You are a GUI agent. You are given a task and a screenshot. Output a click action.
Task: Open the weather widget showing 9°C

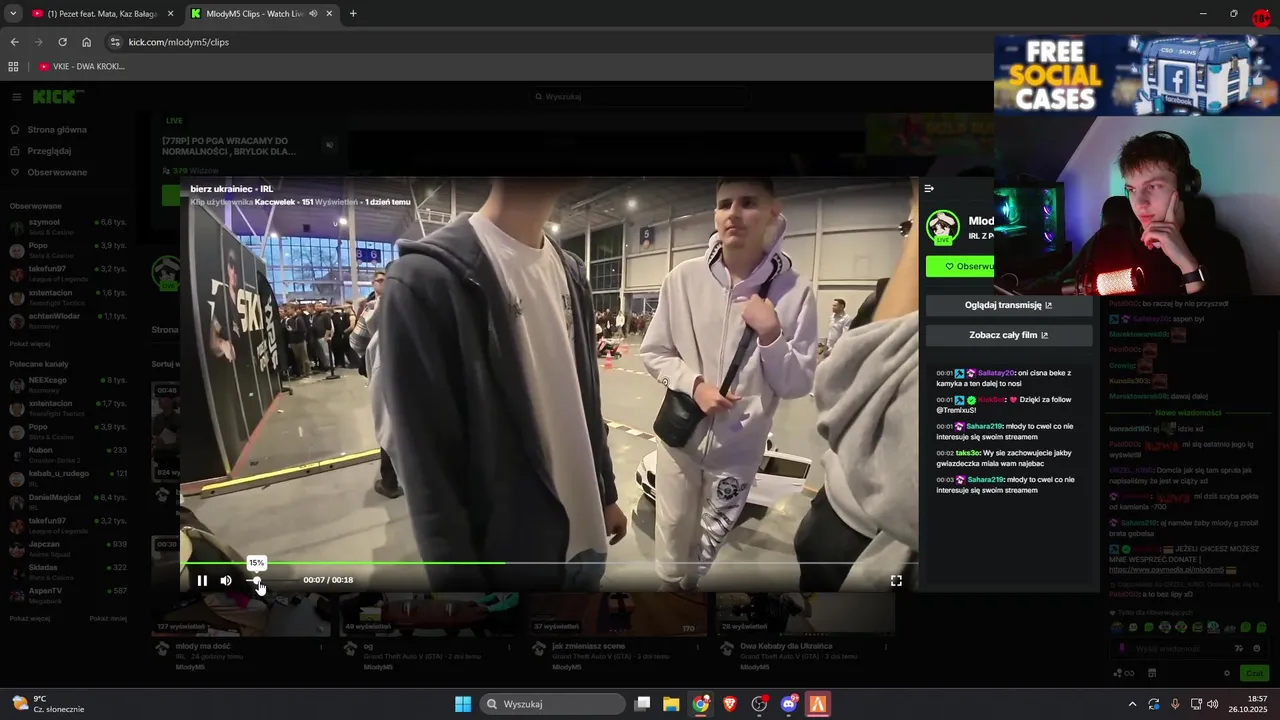(48, 704)
